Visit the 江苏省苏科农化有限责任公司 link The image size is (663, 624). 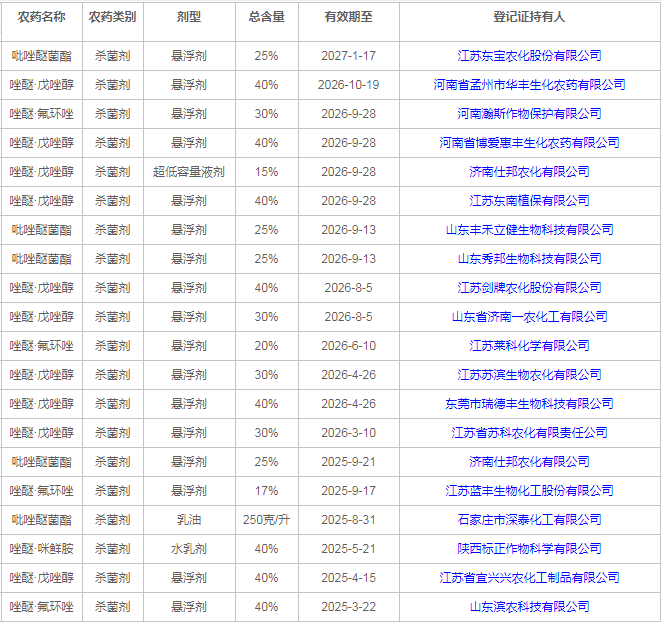coord(529,433)
